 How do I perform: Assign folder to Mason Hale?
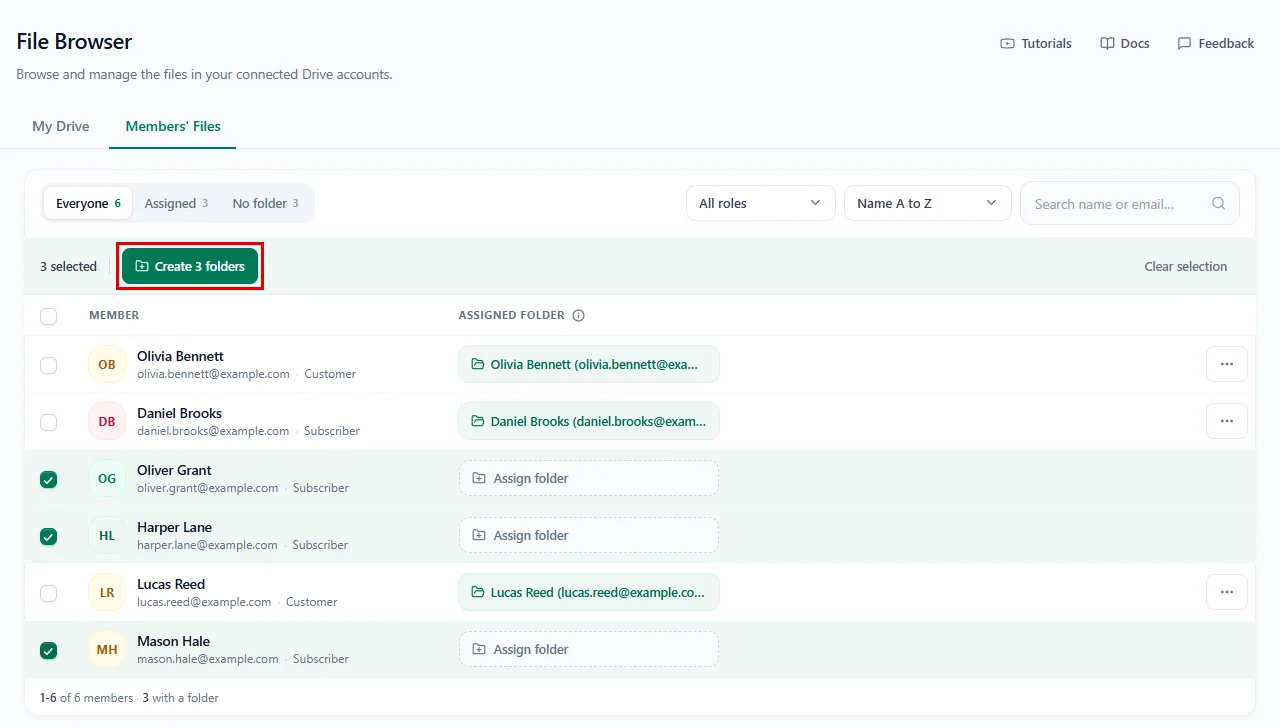[x=589, y=649]
